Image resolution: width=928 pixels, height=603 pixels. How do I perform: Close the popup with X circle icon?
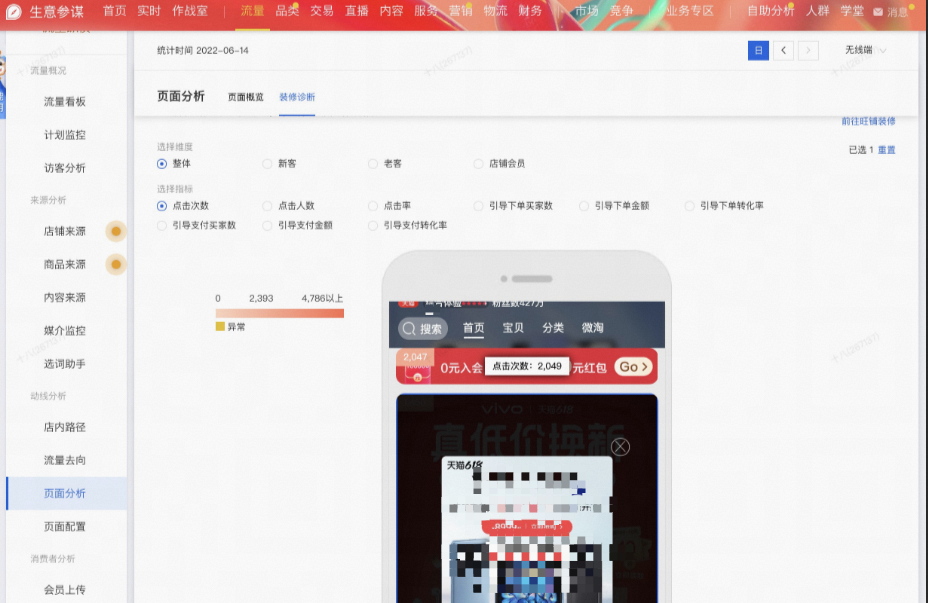(x=620, y=447)
